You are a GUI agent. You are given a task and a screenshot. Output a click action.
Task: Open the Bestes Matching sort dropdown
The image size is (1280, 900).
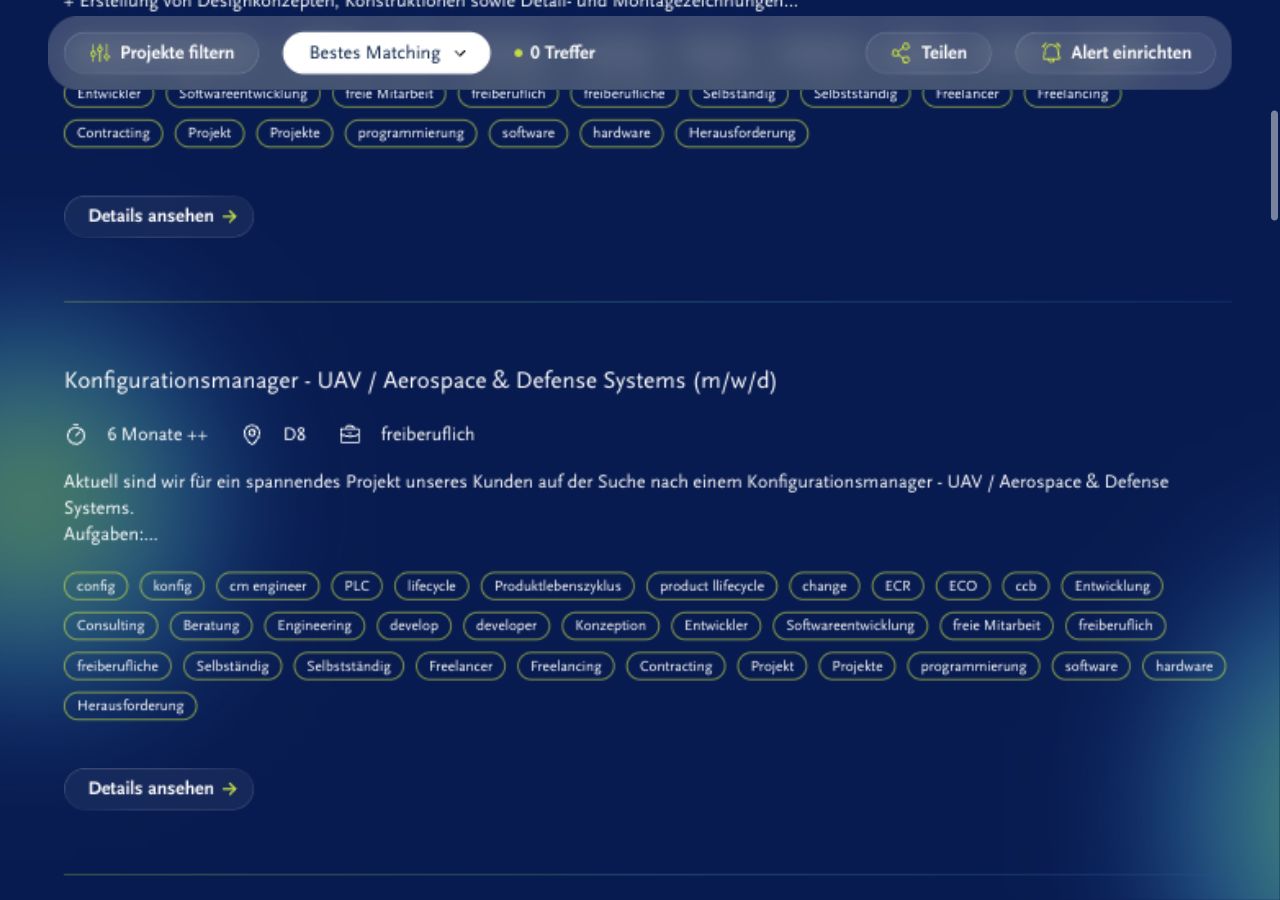387,53
